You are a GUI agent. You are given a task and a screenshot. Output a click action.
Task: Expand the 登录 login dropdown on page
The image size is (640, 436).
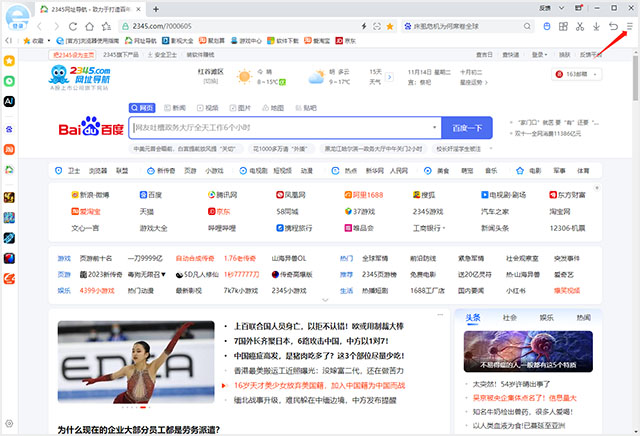[539, 55]
